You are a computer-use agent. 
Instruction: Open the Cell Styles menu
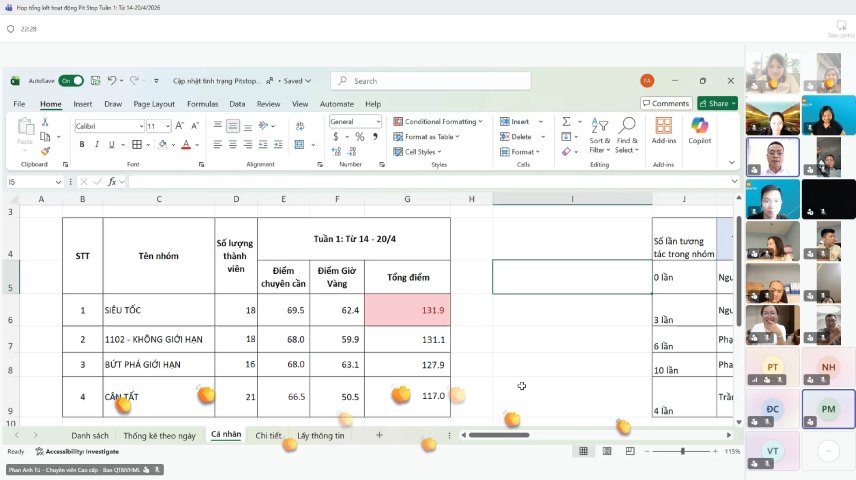pyautogui.click(x=417, y=152)
